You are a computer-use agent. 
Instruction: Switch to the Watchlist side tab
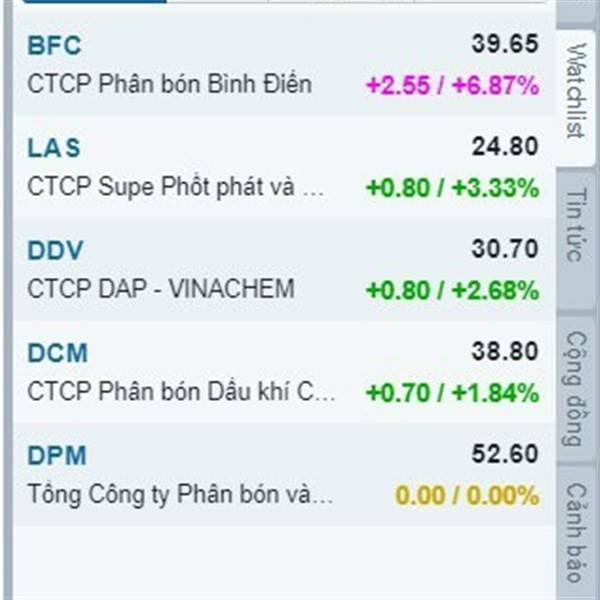pos(576,91)
